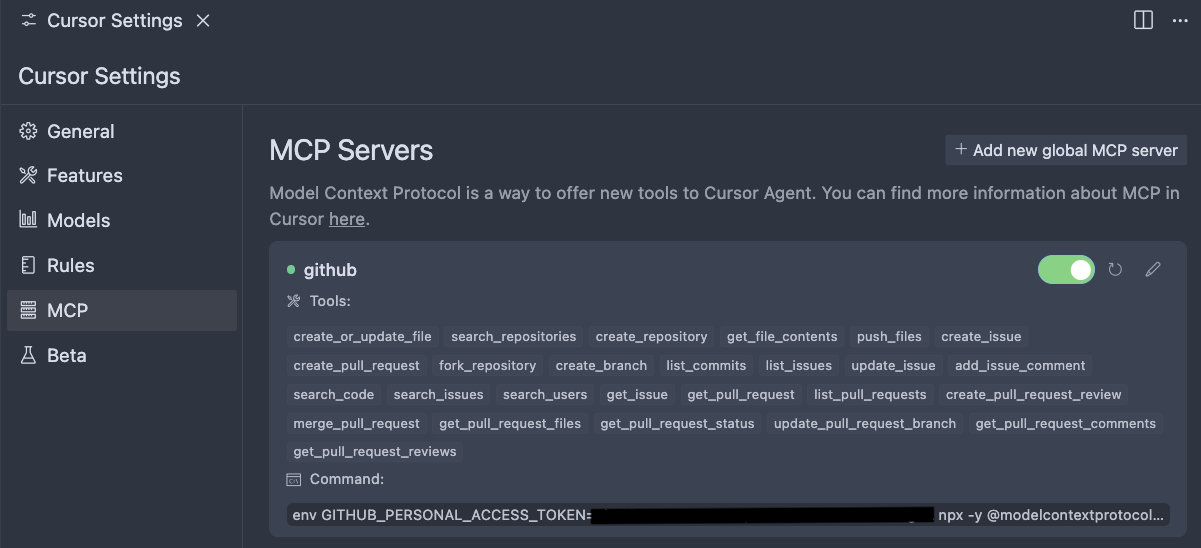Select the MCP settings section
This screenshot has height=548, width=1201.
point(67,310)
